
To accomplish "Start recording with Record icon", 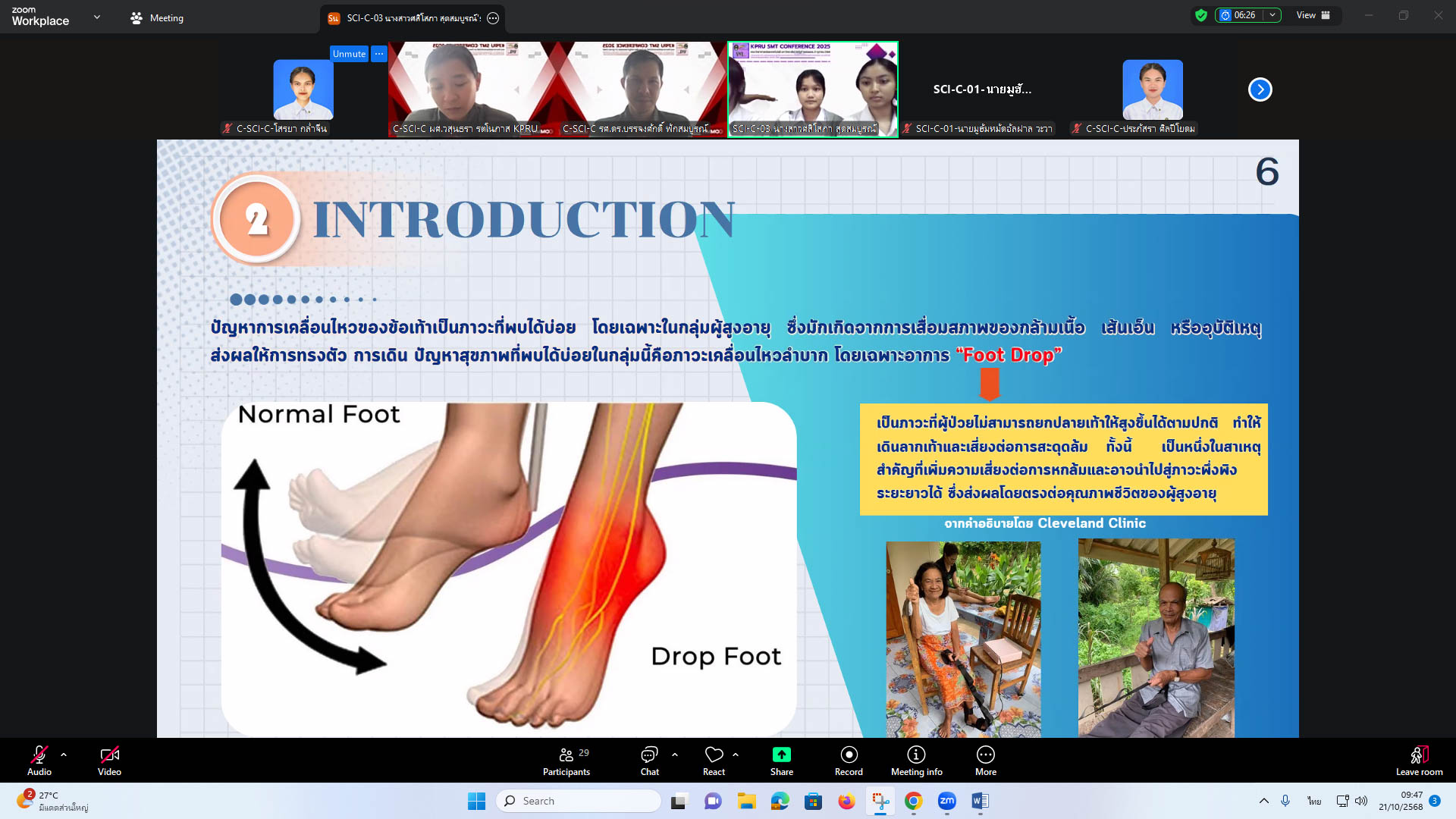I will click(849, 755).
